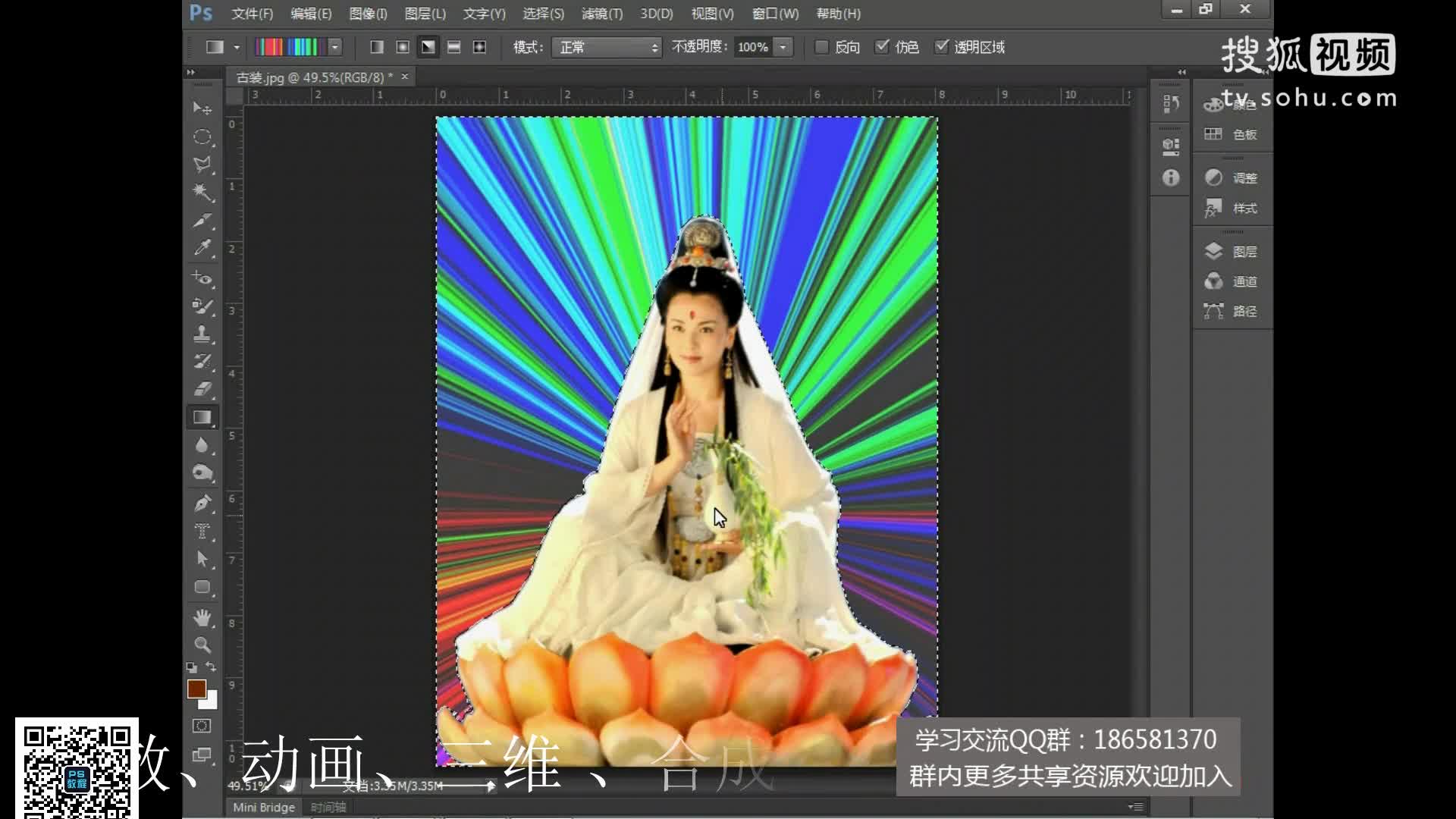Select the Blur tool

coord(202,445)
